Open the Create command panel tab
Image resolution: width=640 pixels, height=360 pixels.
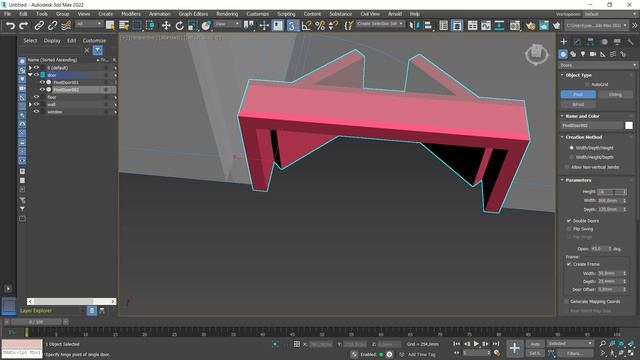564,42
